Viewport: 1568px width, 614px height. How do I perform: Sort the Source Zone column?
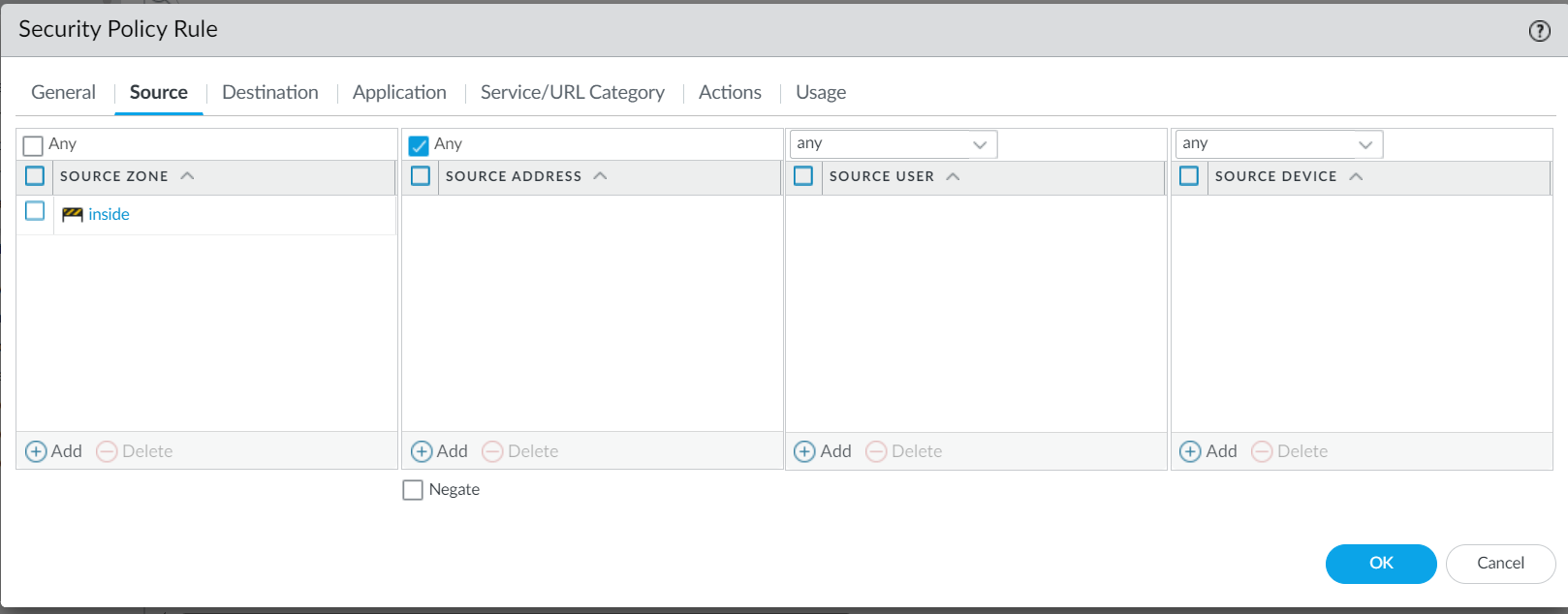pos(114,176)
